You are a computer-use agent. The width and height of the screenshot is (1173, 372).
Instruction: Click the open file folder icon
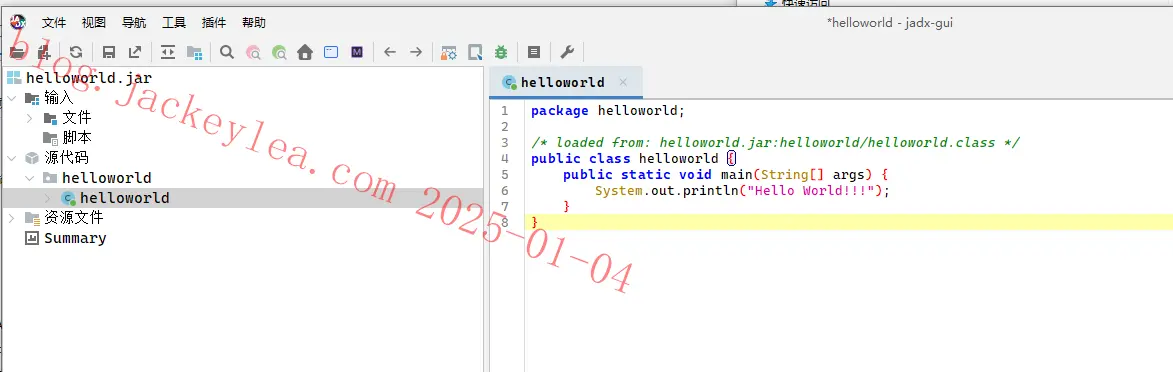tap(16, 52)
